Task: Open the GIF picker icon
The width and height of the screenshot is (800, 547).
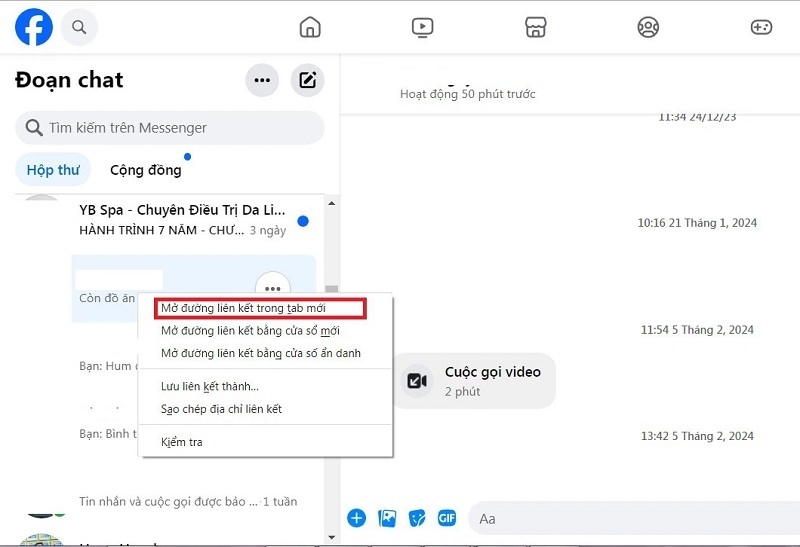Action: point(447,518)
